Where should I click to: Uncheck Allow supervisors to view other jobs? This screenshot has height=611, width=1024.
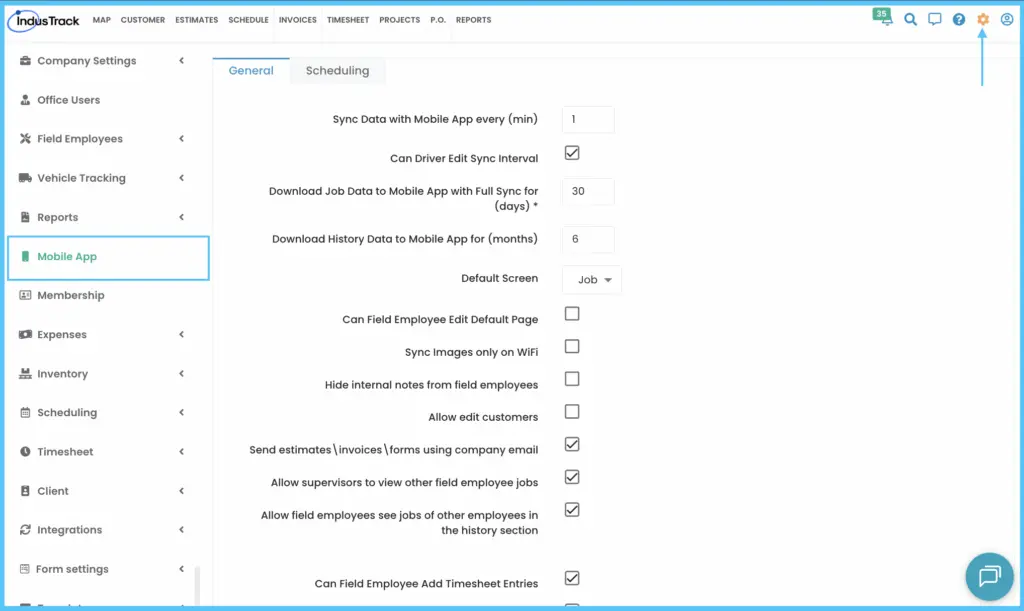tap(572, 477)
